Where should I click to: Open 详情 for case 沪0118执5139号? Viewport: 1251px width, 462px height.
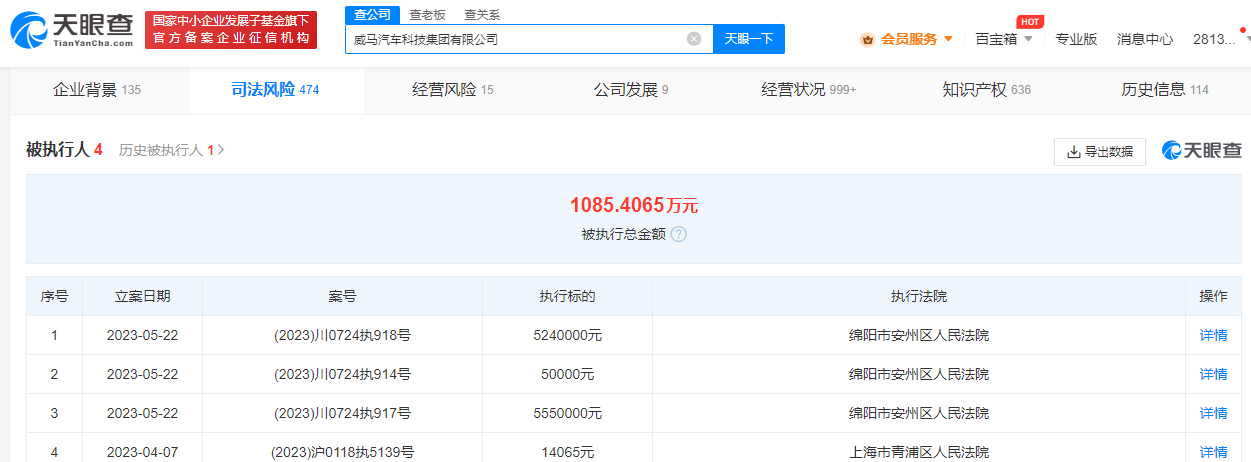coord(1213,452)
